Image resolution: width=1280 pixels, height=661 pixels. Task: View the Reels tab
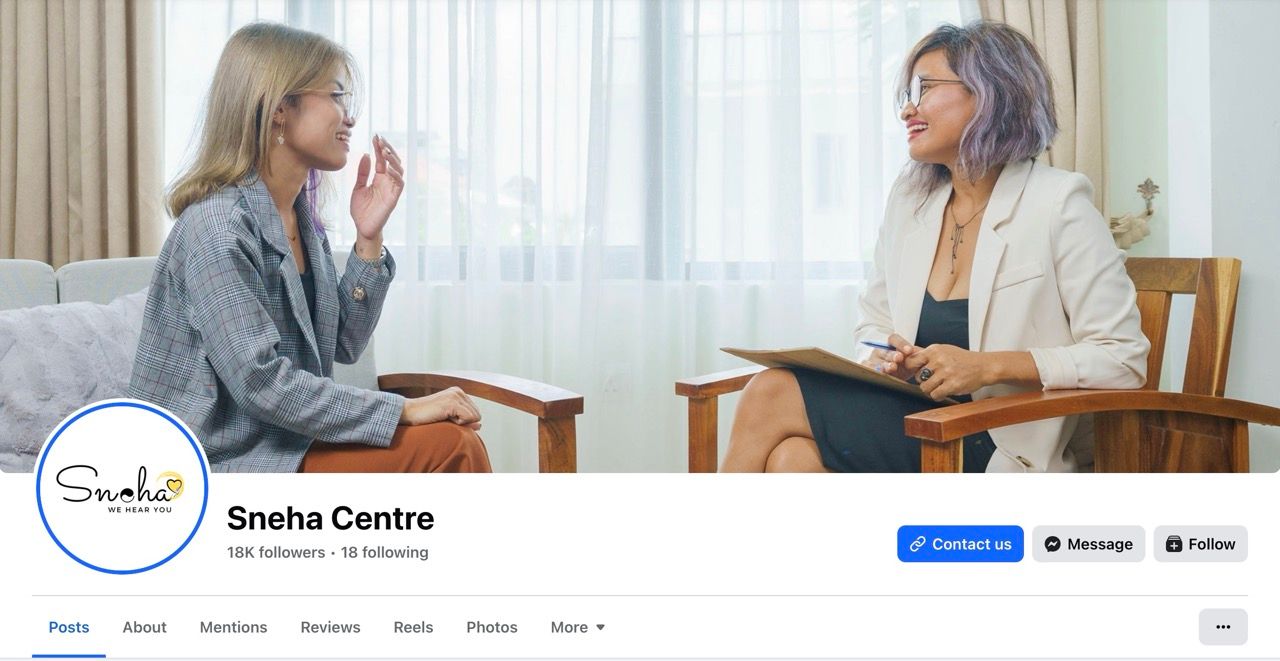[413, 627]
